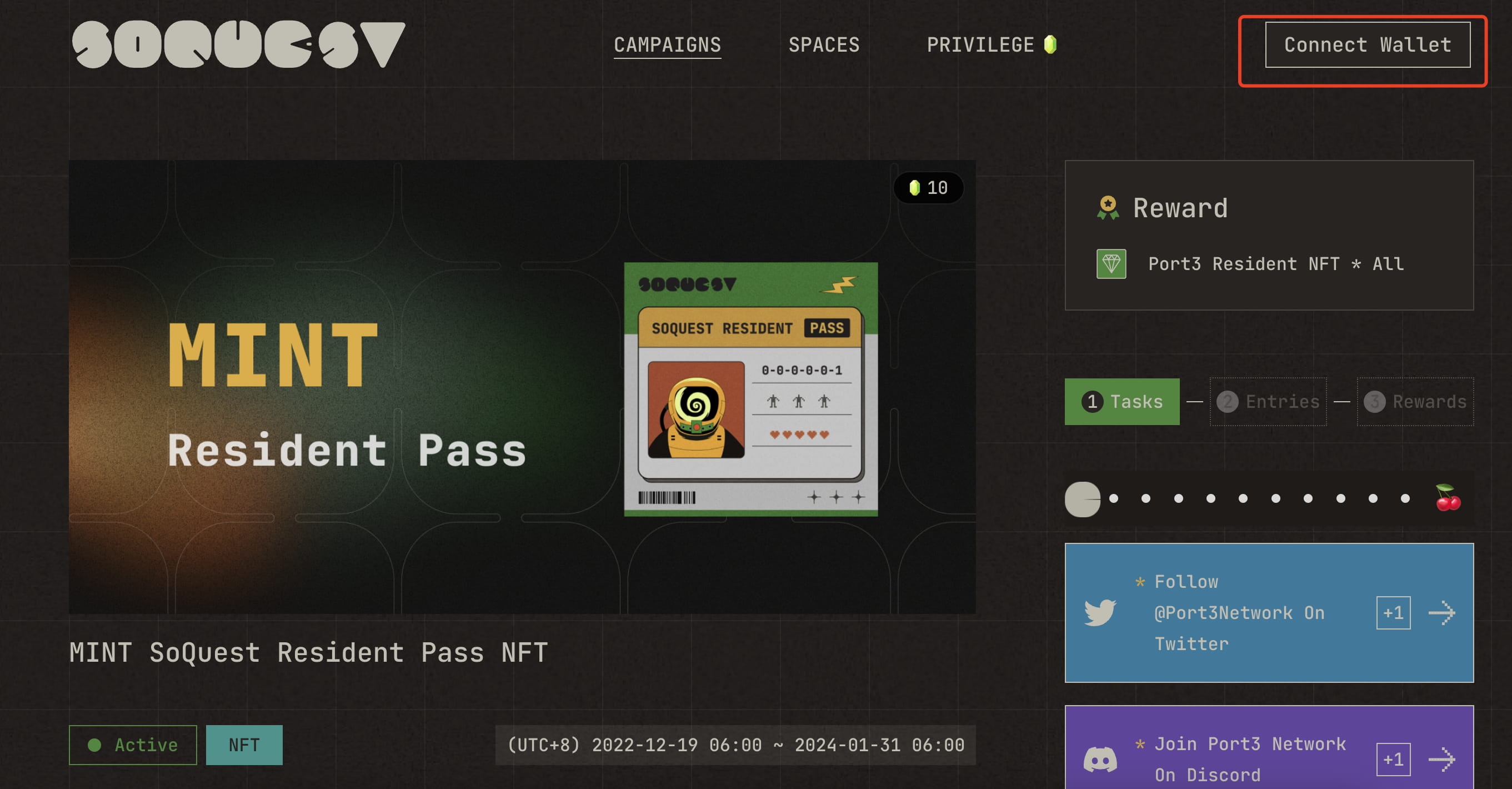
Task: Click the Resident Pass card image
Action: (750, 388)
